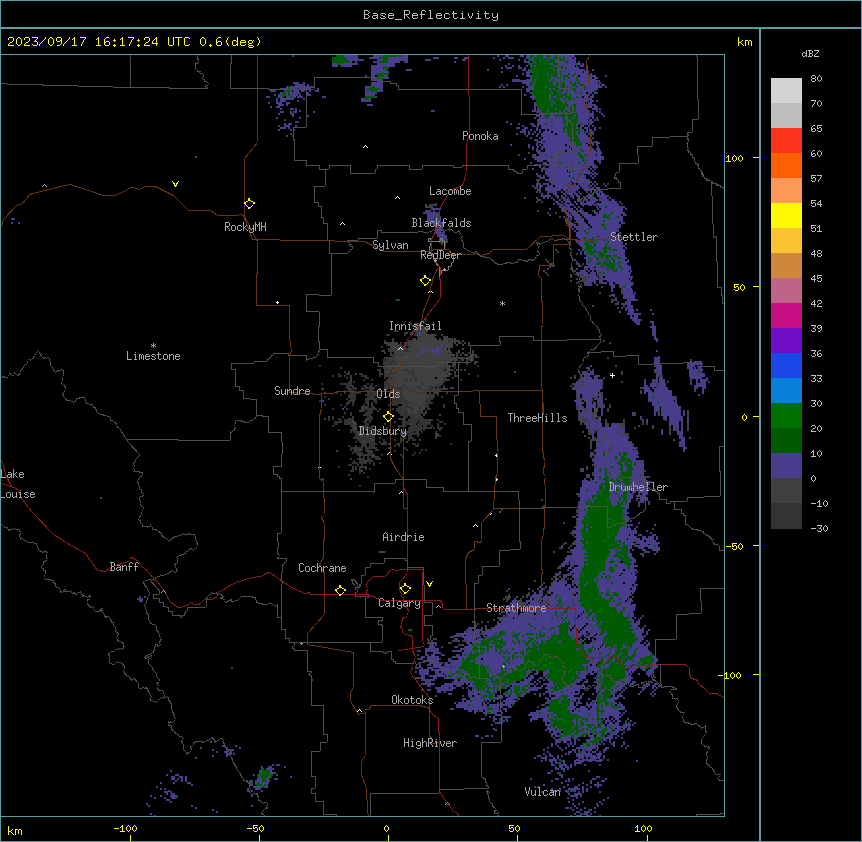Click yellow diamond marker near Didsbury
The image size is (862, 842).
[x=388, y=416]
